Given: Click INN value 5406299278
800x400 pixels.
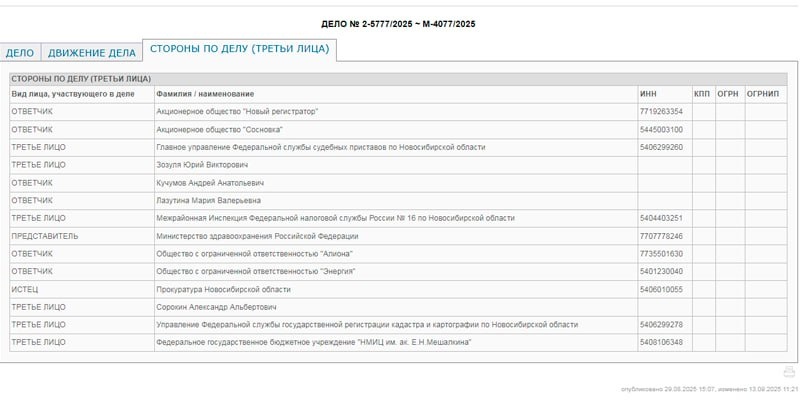Looking at the screenshot, I should point(661,325).
